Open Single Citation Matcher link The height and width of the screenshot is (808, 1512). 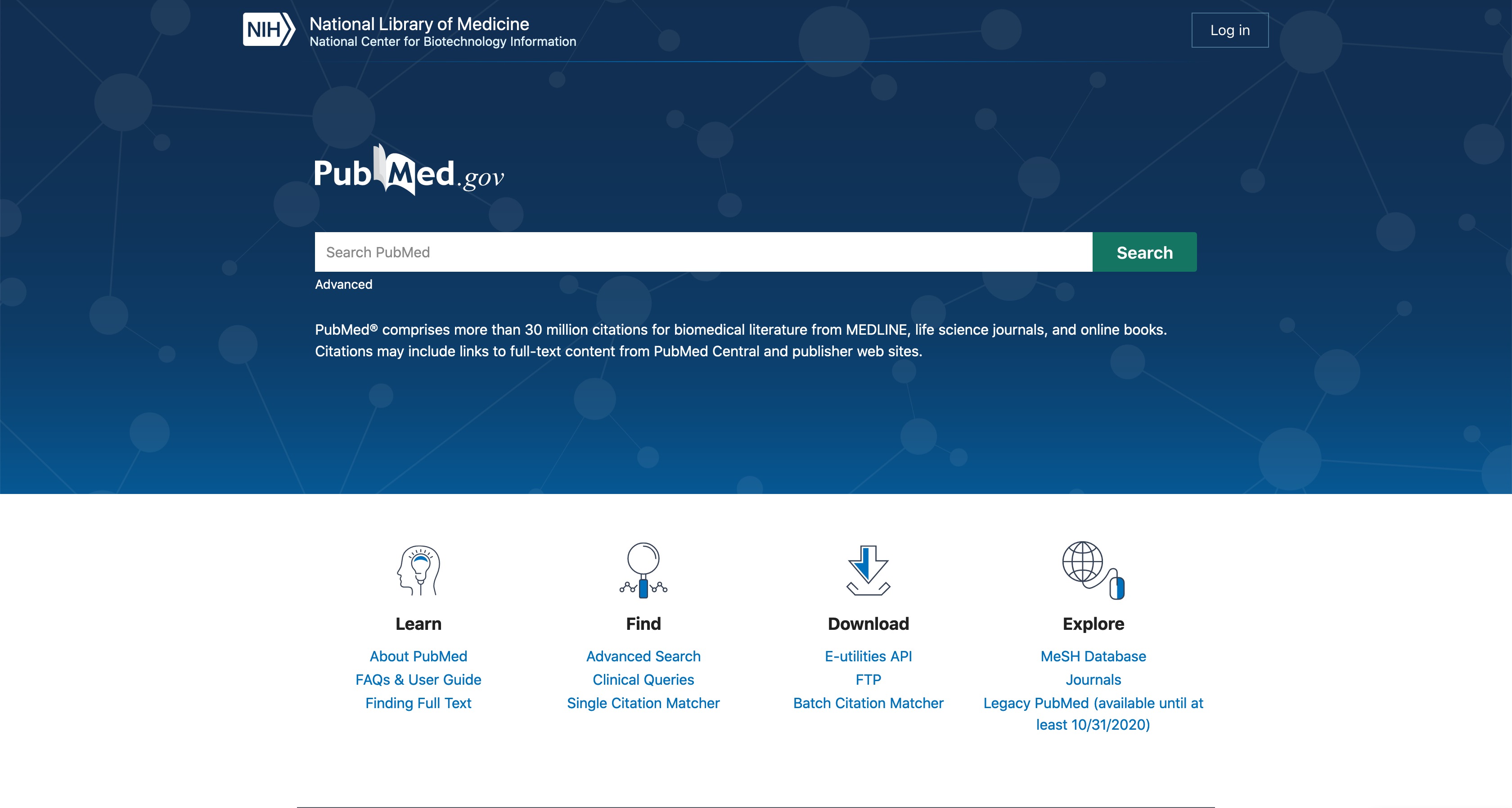click(643, 703)
